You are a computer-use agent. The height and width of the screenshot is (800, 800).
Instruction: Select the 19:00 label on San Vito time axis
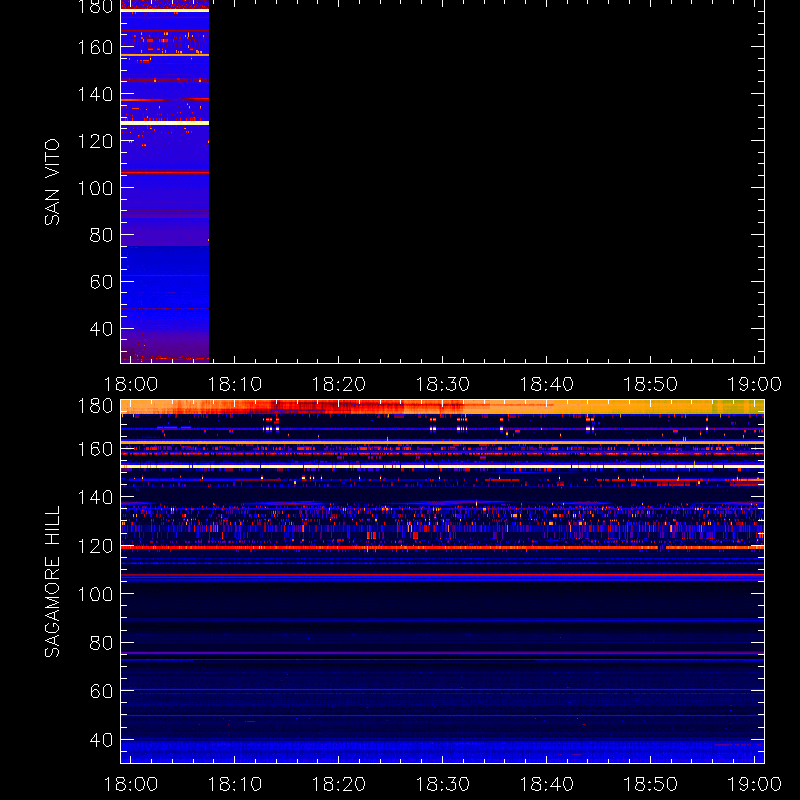pos(754,384)
